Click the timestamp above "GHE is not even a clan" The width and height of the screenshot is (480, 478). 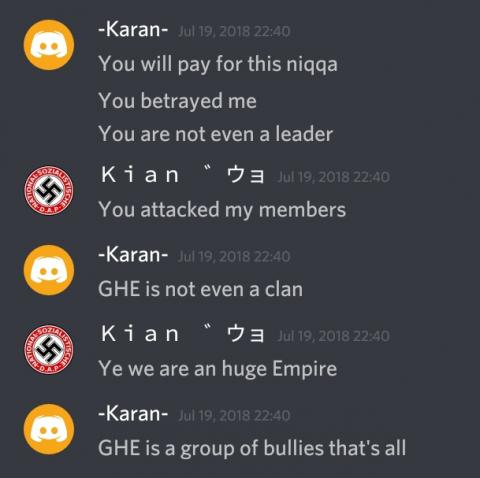point(234,257)
